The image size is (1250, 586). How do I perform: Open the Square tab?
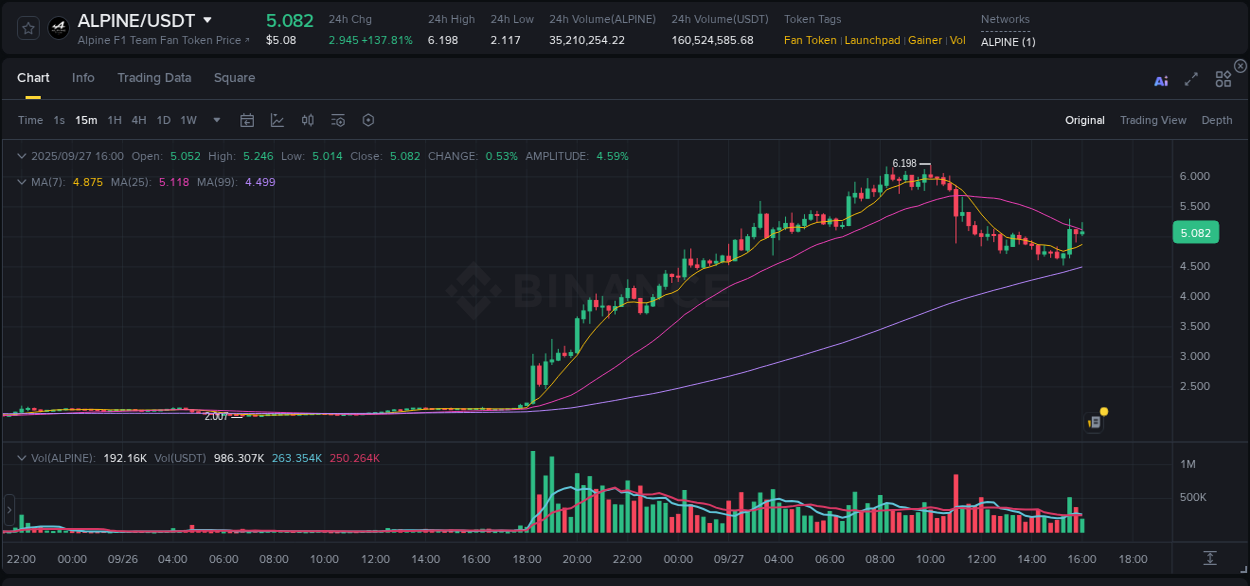coord(234,77)
